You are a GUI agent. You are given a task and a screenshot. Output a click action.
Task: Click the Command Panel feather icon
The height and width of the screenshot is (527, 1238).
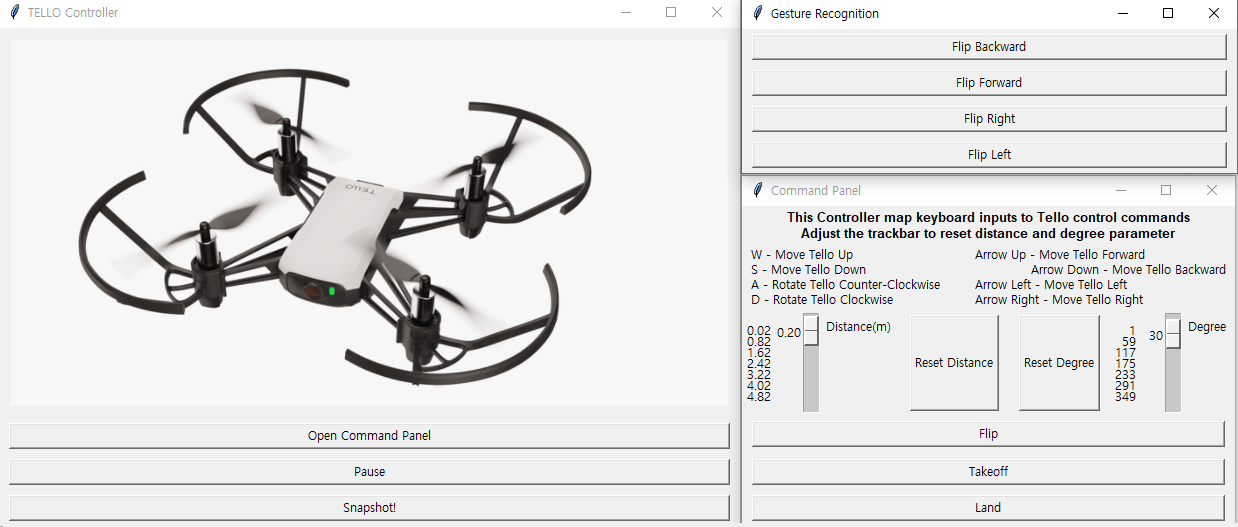759,190
